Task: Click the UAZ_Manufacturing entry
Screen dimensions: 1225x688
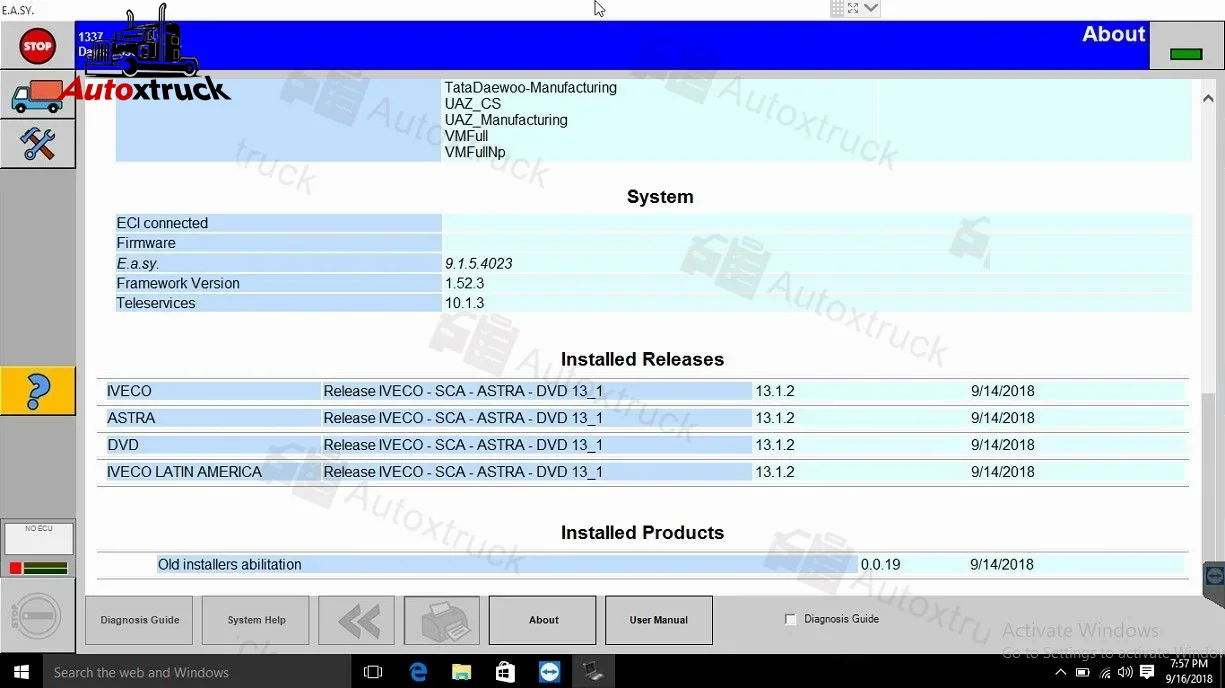Action: point(506,120)
